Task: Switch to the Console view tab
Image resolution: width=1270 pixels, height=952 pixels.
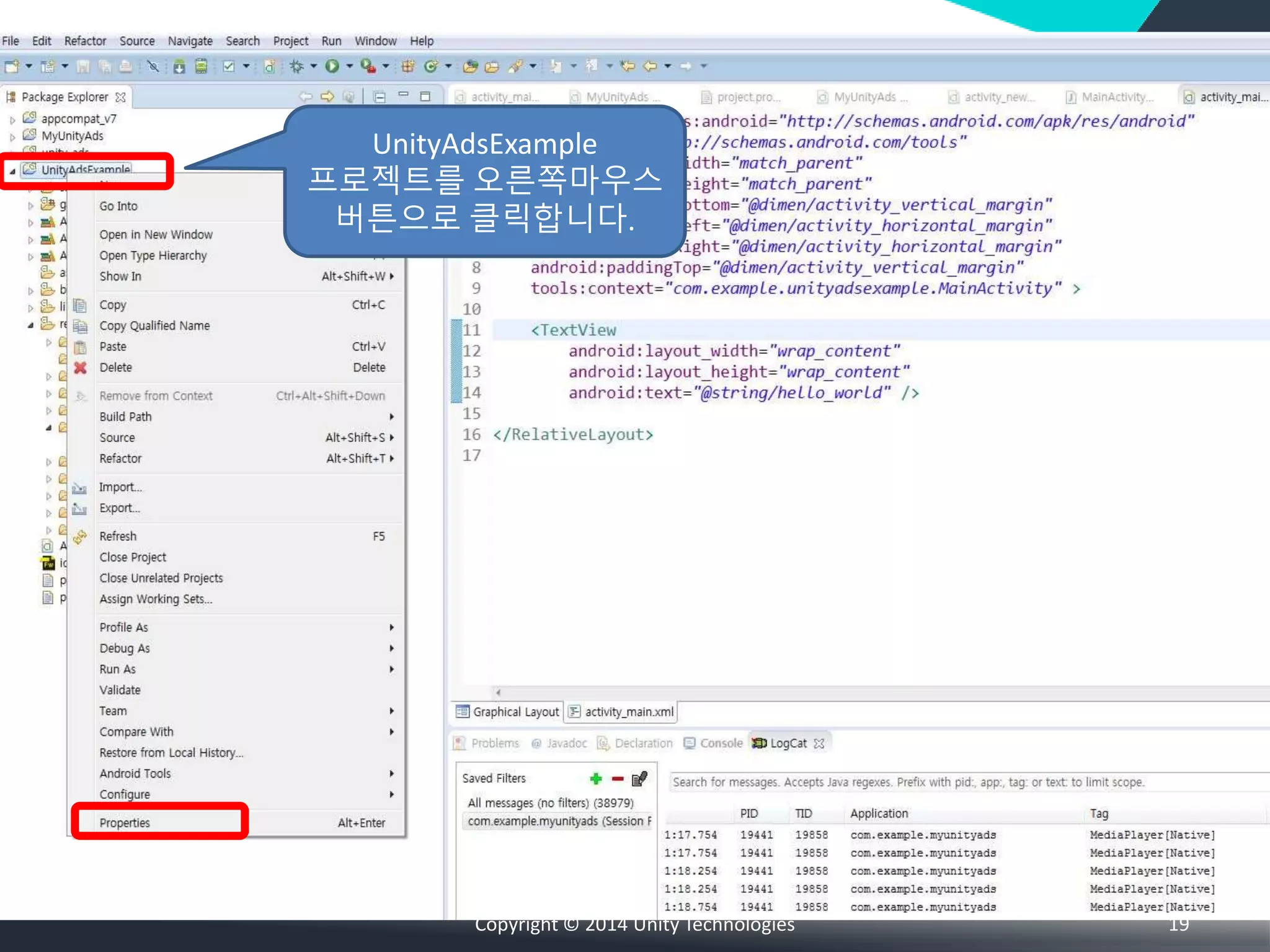Action: point(713,743)
